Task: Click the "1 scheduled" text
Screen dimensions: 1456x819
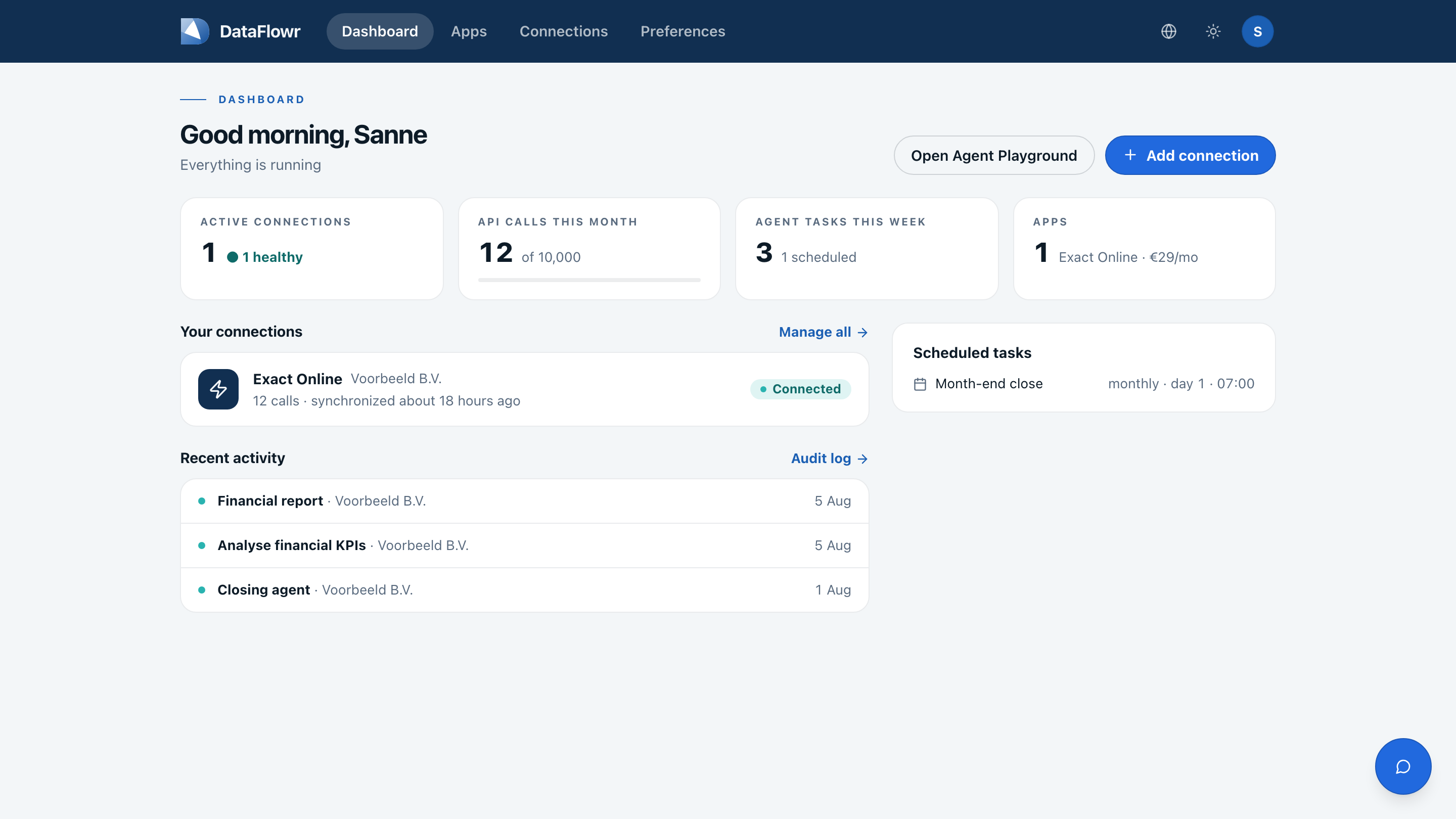Action: [818, 257]
